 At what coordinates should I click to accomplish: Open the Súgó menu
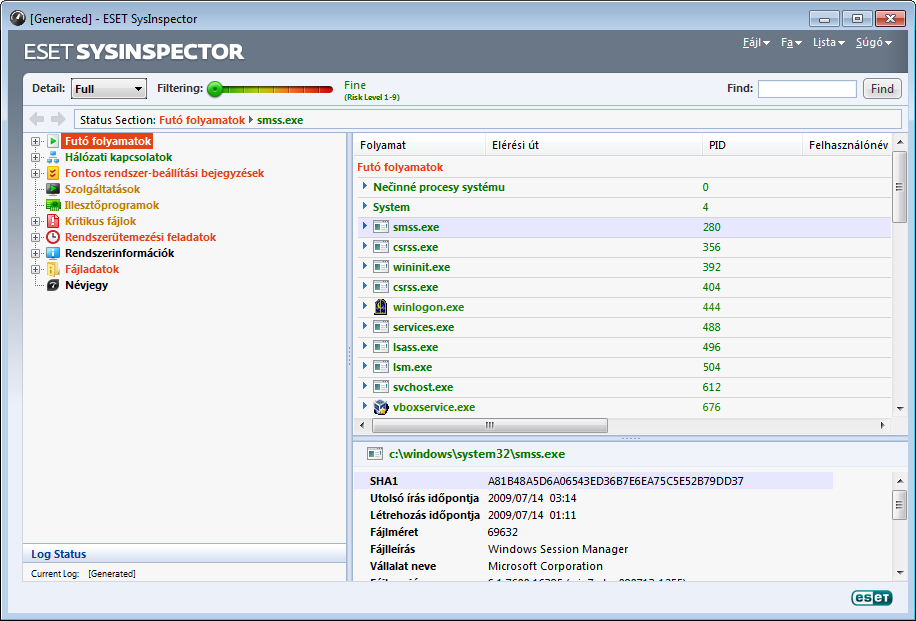[x=873, y=42]
